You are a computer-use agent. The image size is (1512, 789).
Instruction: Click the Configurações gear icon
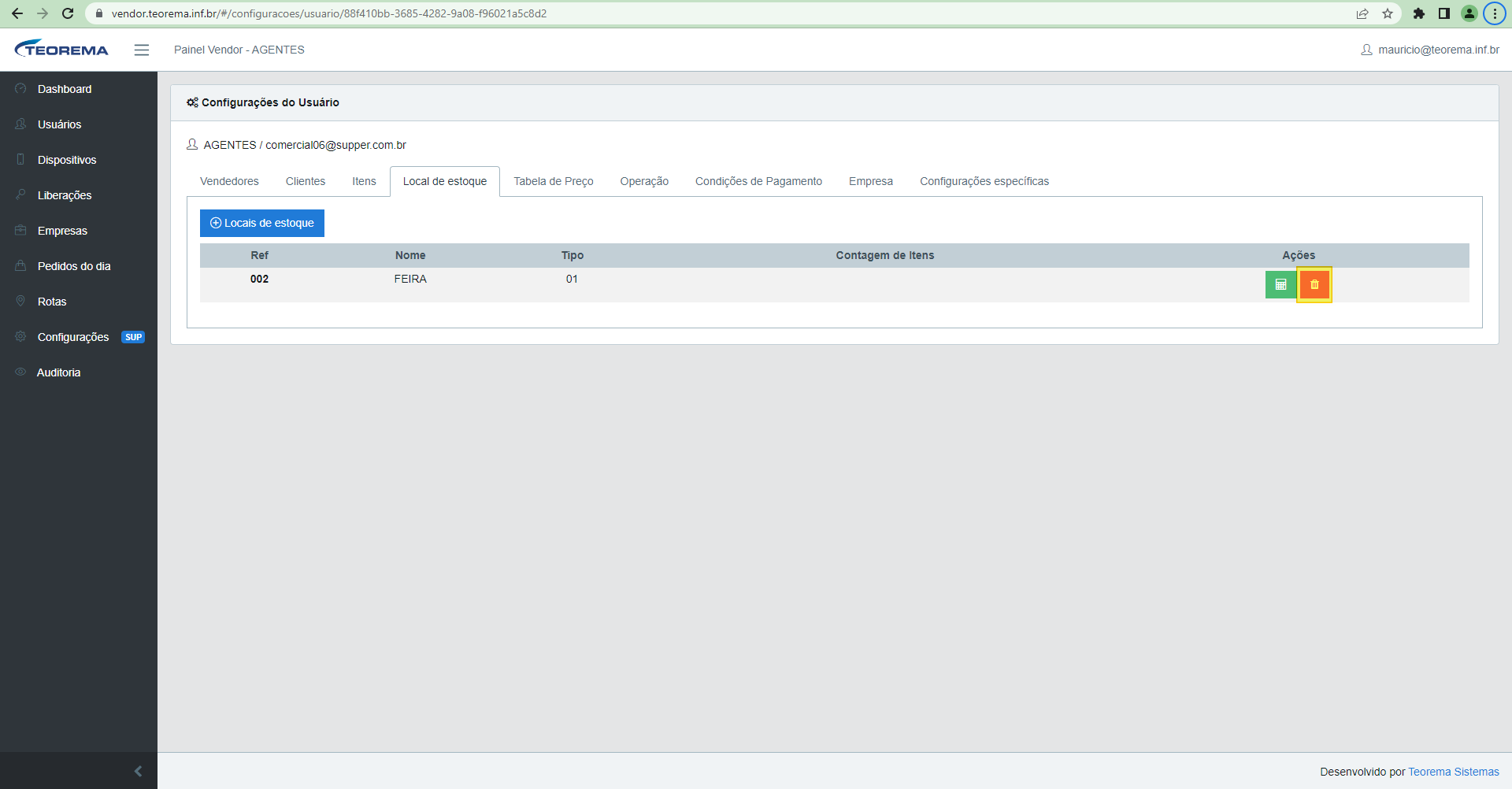click(20, 336)
